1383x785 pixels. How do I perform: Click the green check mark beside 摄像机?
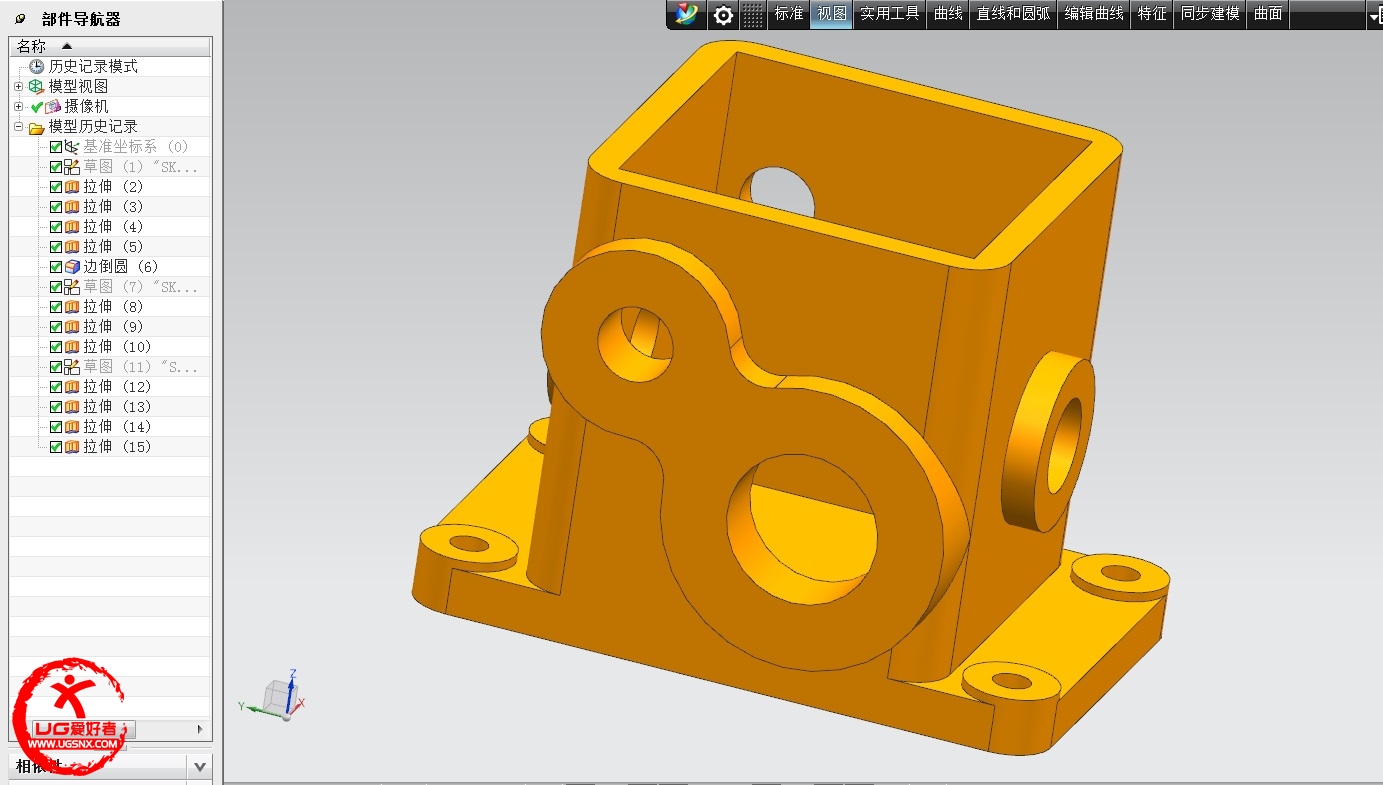37,107
